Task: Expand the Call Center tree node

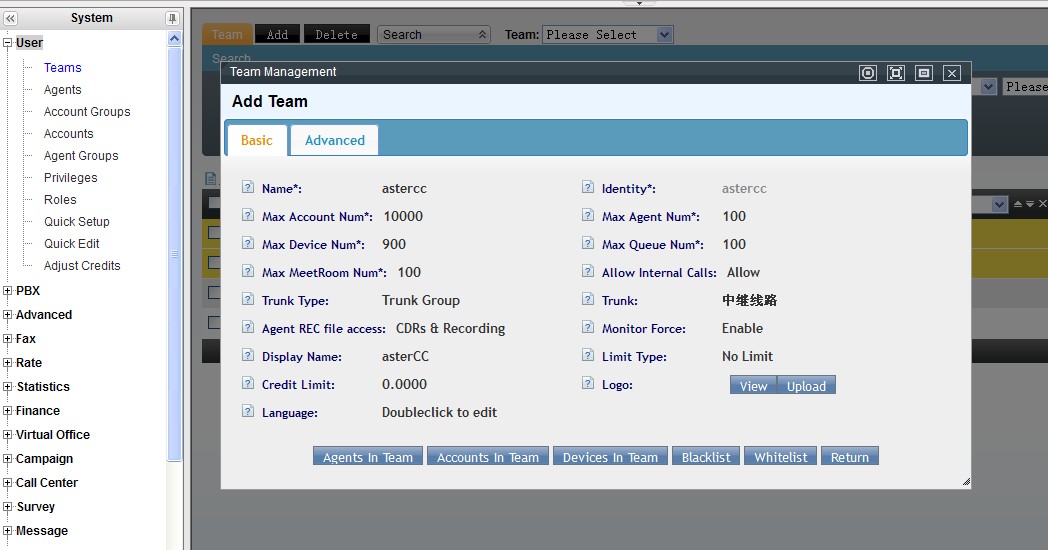Action: click(8, 483)
